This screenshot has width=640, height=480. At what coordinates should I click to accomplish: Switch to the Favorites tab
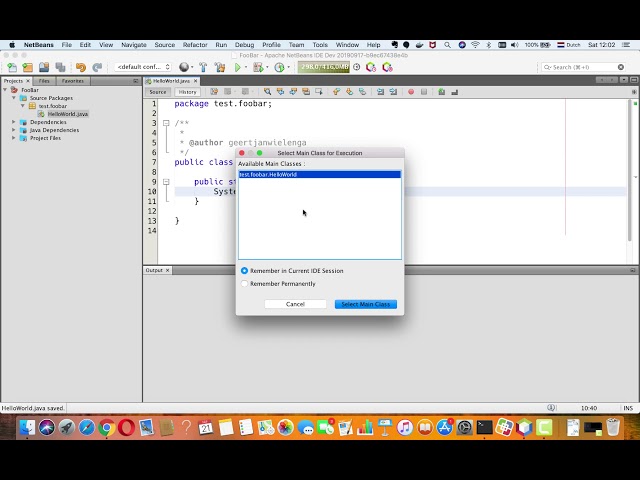[73, 81]
